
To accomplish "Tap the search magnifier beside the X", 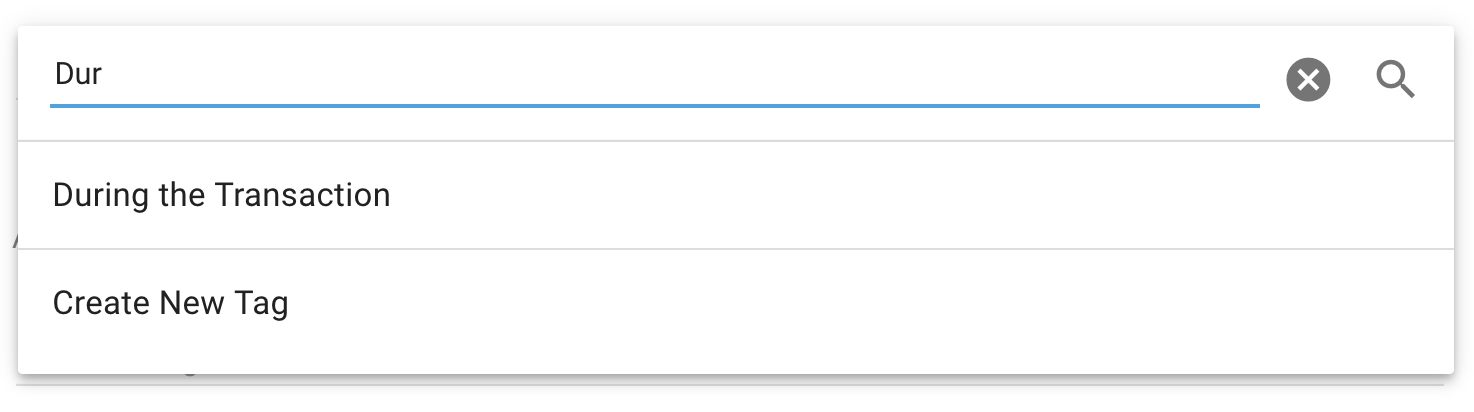I will pos(1395,79).
